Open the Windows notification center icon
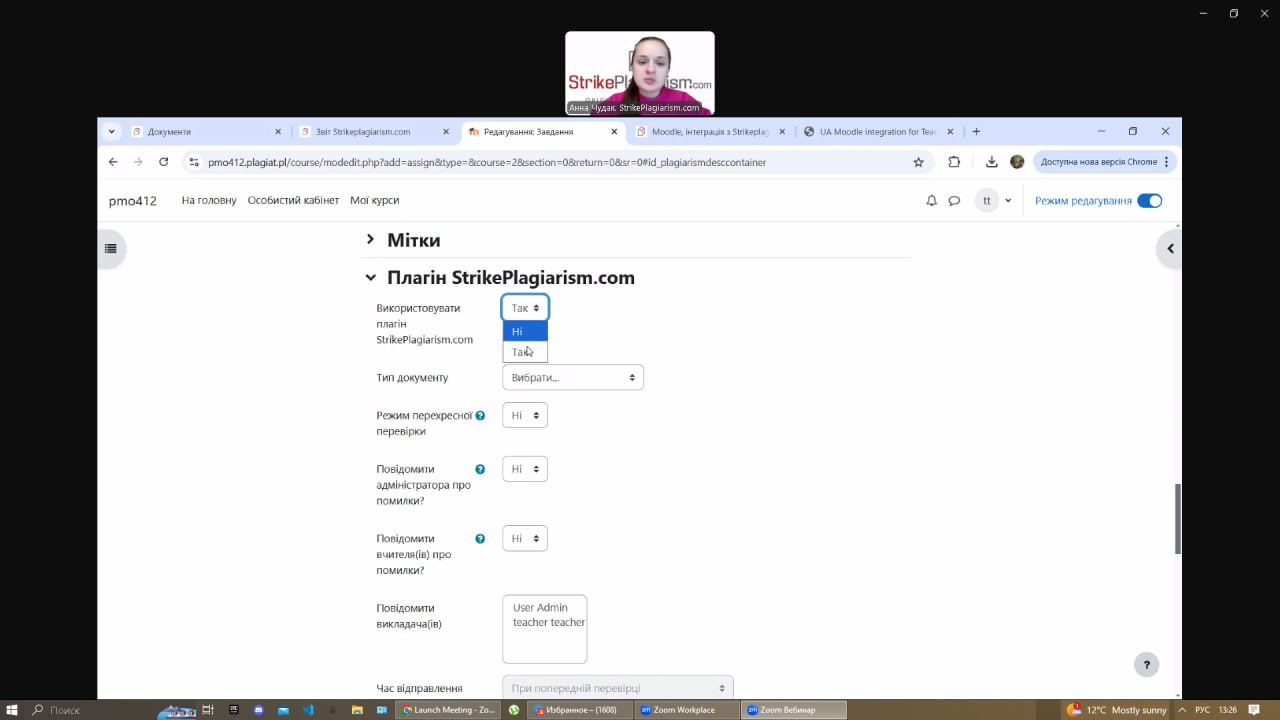The width and height of the screenshot is (1280, 720). pyautogui.click(x=1254, y=710)
